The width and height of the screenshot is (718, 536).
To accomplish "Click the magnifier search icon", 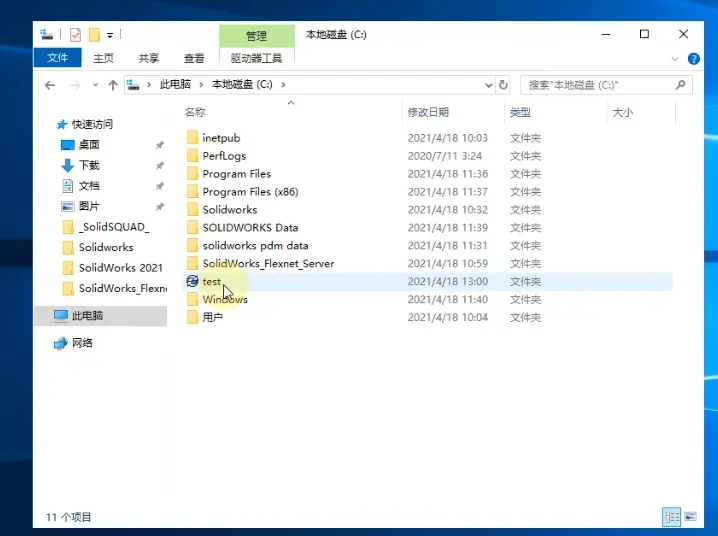I will click(680, 85).
